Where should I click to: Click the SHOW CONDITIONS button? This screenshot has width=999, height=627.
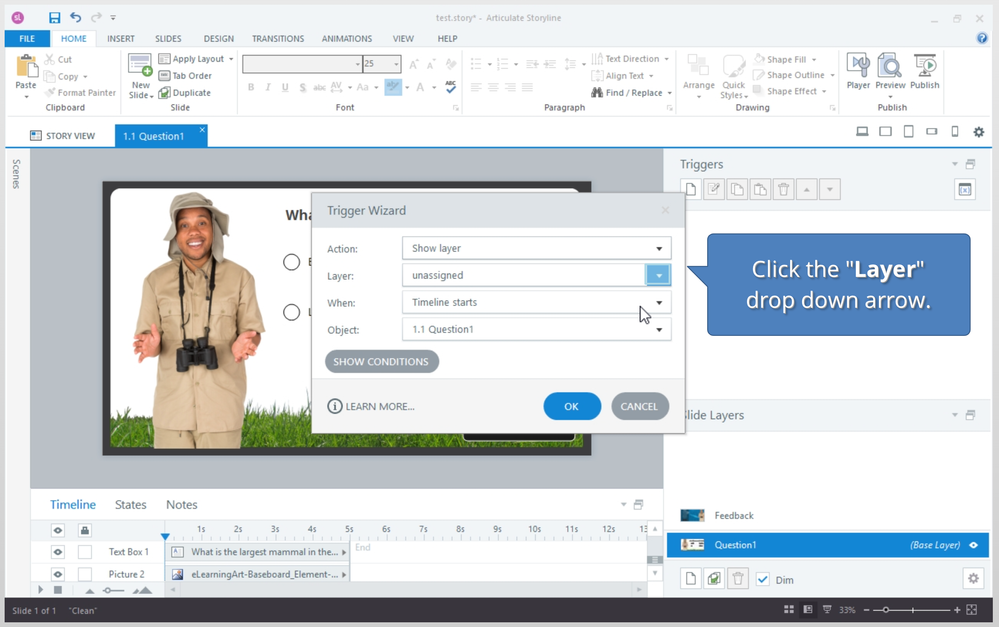381,362
